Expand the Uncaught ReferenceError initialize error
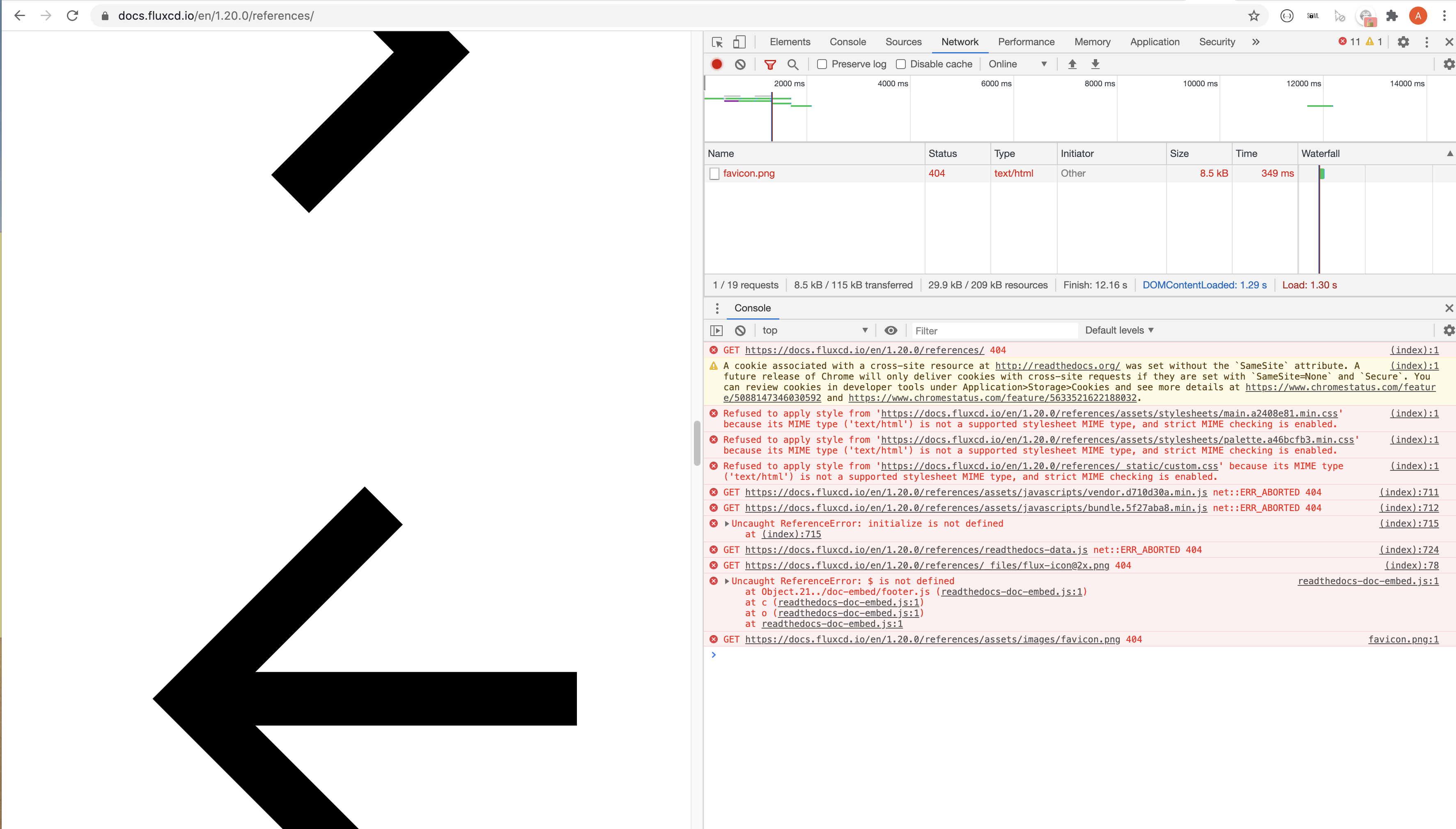Screen dimensions: 1456x829 [727, 523]
